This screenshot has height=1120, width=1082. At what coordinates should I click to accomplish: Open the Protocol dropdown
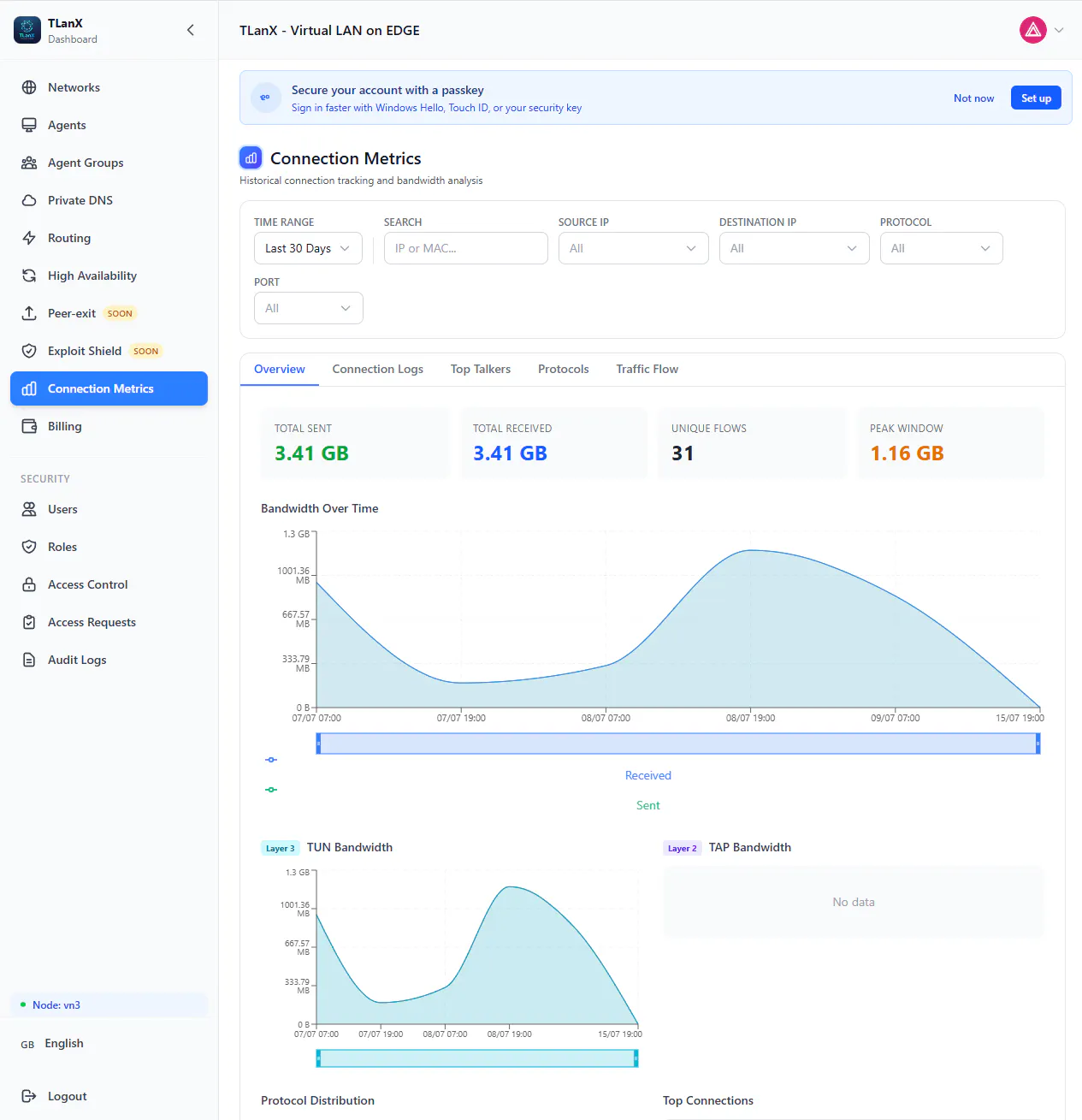(941, 248)
